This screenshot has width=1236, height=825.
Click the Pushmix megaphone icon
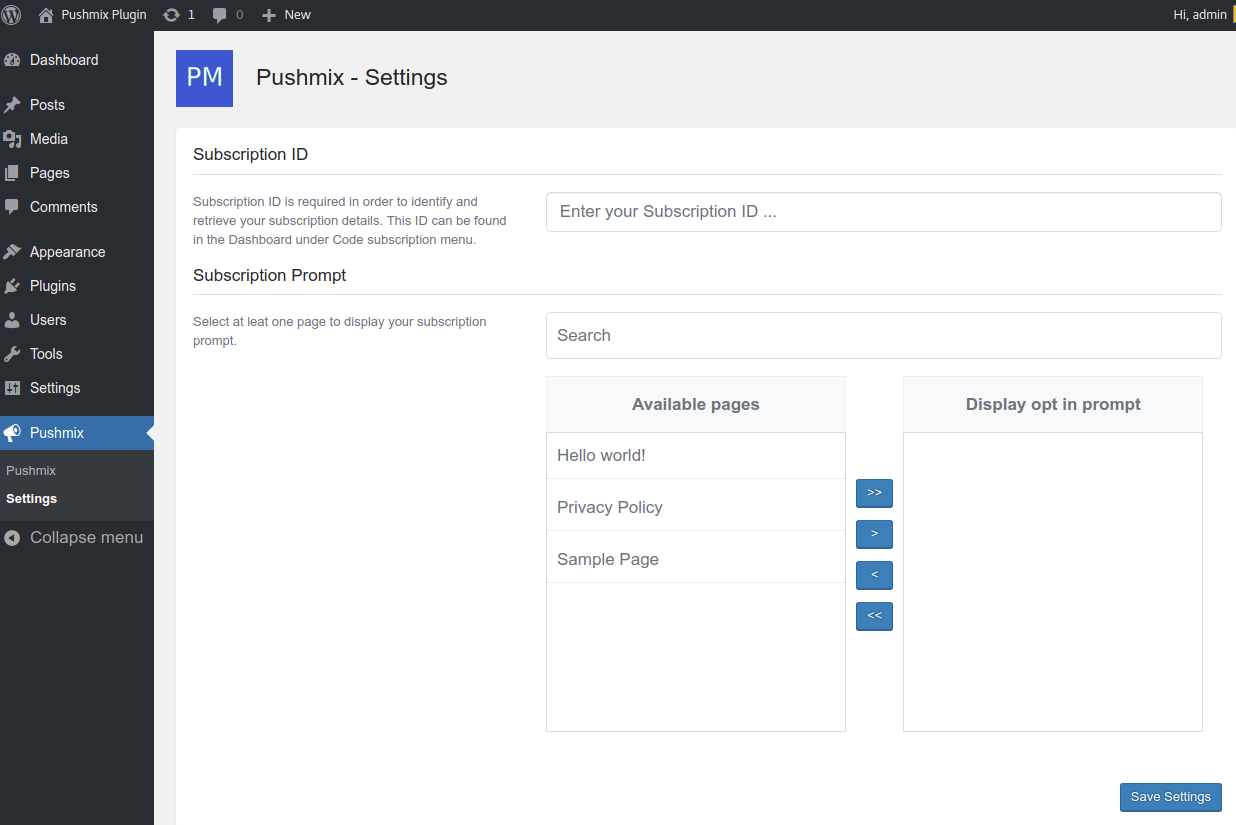tap(12, 433)
